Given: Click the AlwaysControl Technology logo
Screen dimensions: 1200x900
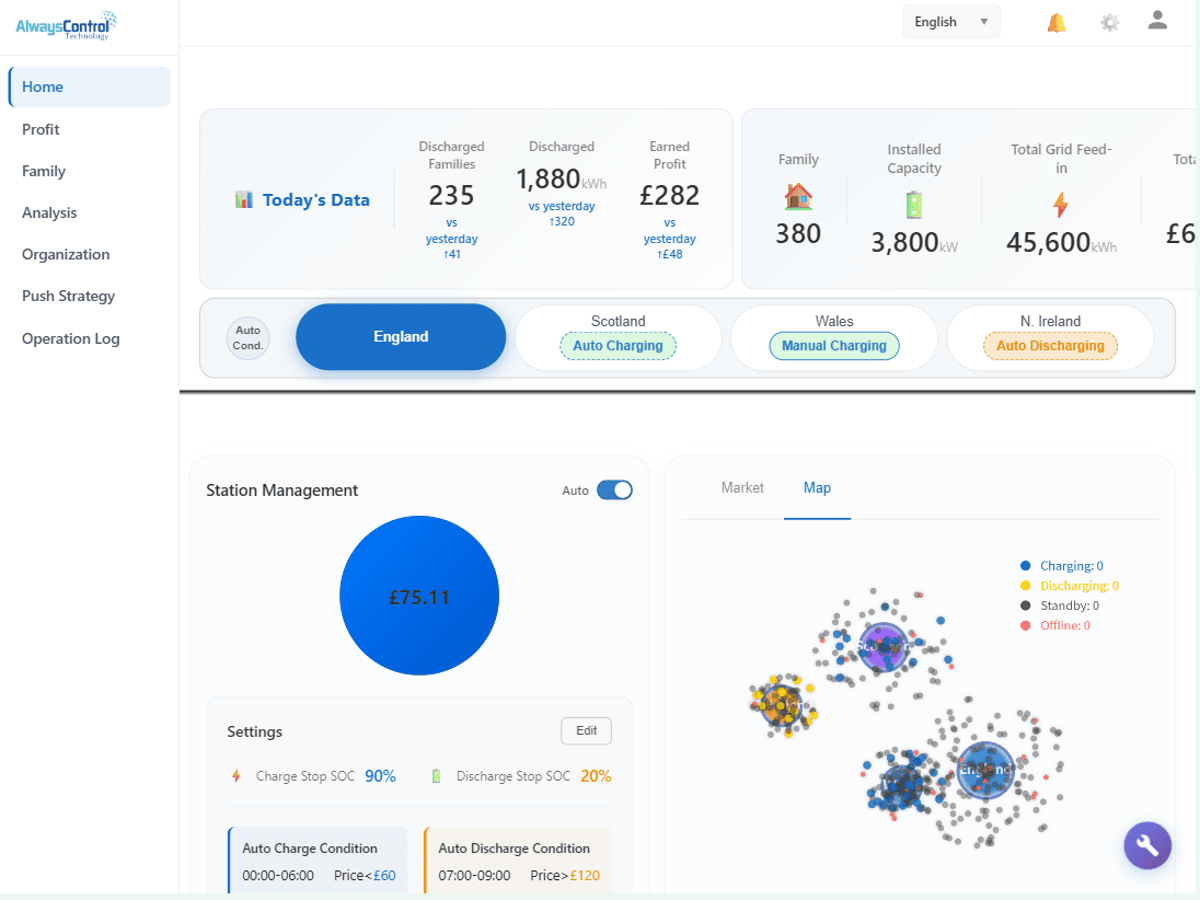Looking at the screenshot, I should (66, 25).
